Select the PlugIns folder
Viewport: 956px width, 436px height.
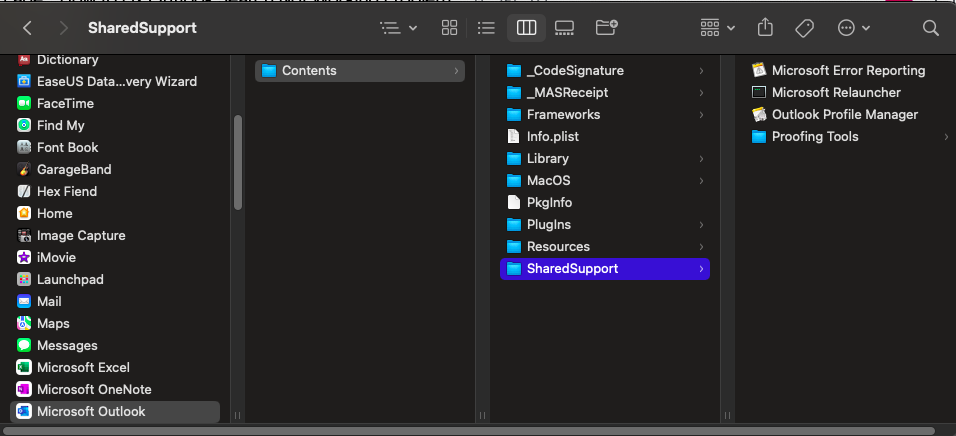pos(605,224)
